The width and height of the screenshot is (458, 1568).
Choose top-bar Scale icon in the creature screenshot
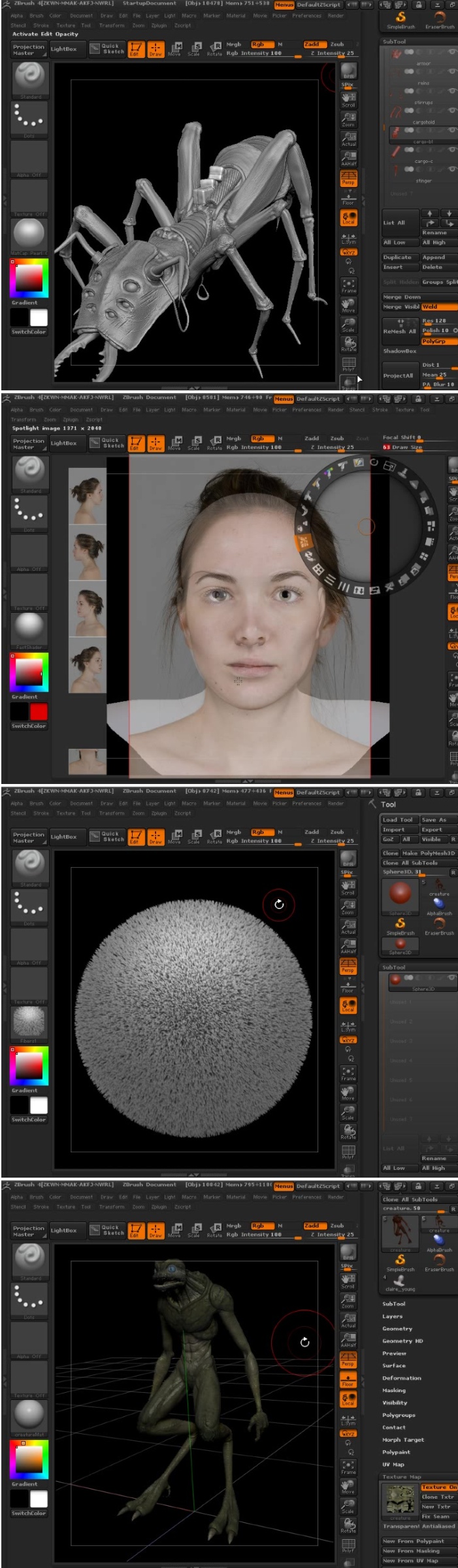(x=194, y=1230)
